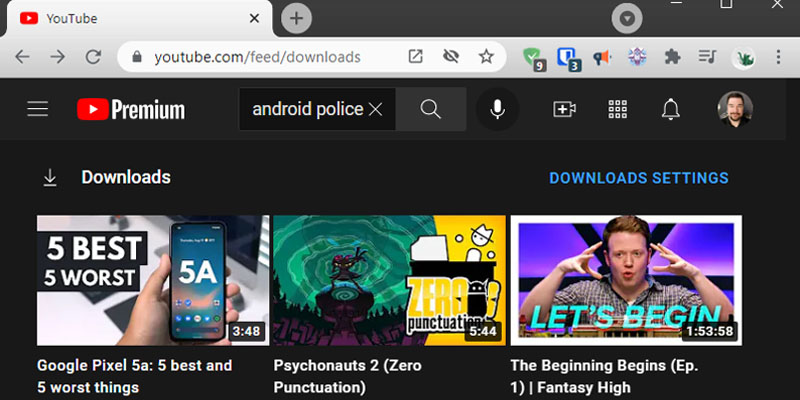Click the open-in-app icon in address bar
The image size is (800, 400).
coord(416,57)
